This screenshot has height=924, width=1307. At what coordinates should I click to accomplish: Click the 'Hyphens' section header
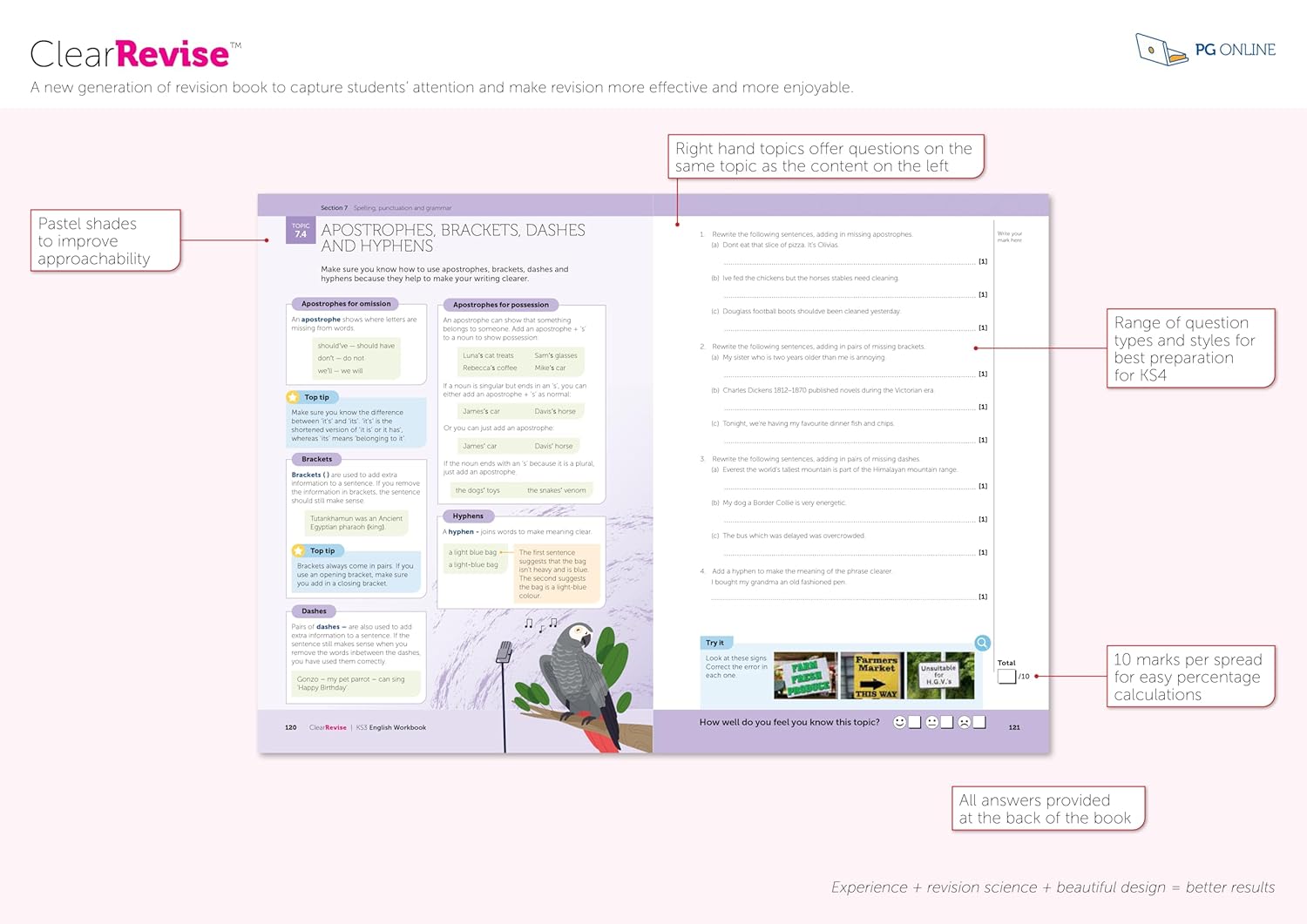click(x=468, y=516)
